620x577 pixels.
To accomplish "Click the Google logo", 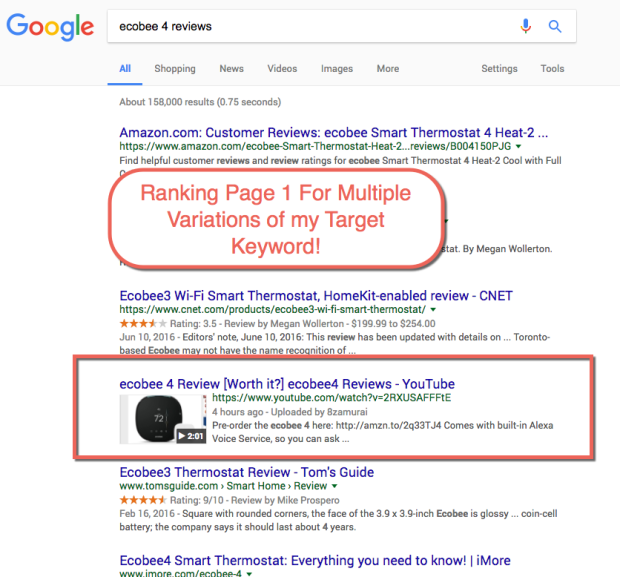I will click(50, 27).
